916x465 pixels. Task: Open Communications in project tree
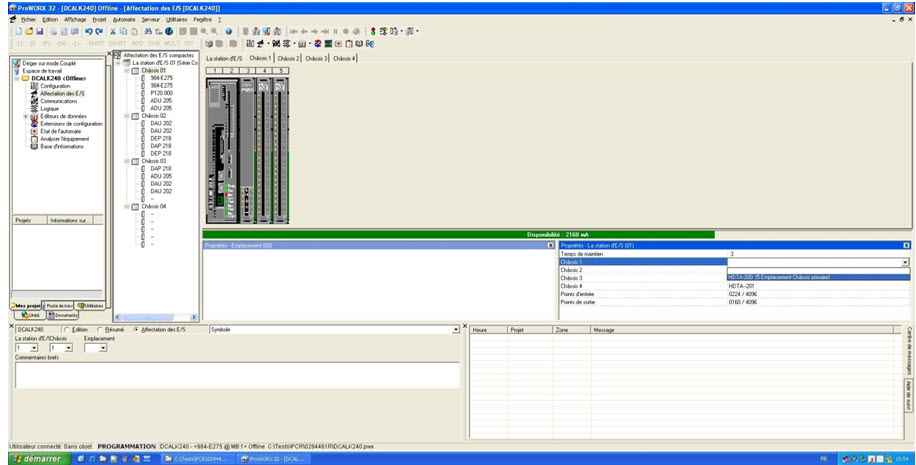point(58,101)
